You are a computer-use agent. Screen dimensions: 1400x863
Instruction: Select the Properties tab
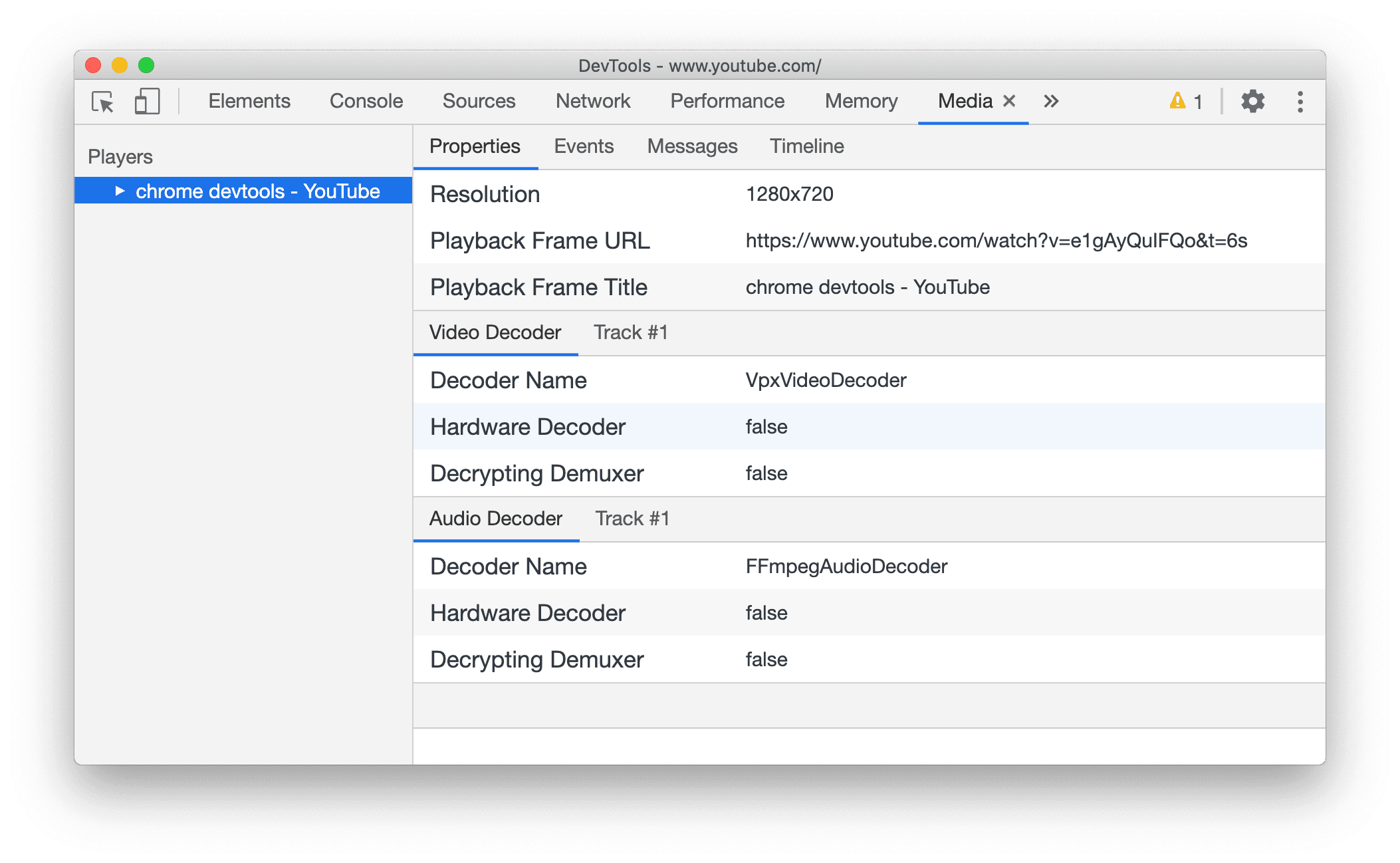pyautogui.click(x=474, y=145)
